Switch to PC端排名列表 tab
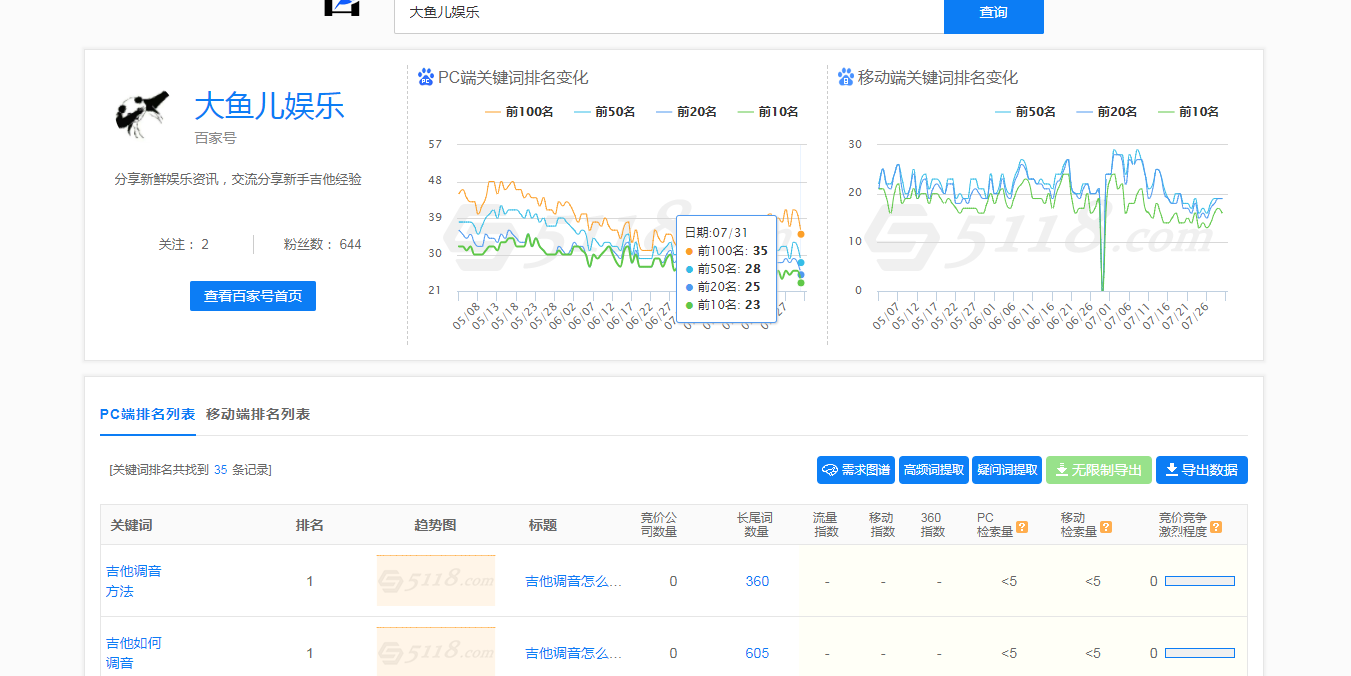 point(148,414)
